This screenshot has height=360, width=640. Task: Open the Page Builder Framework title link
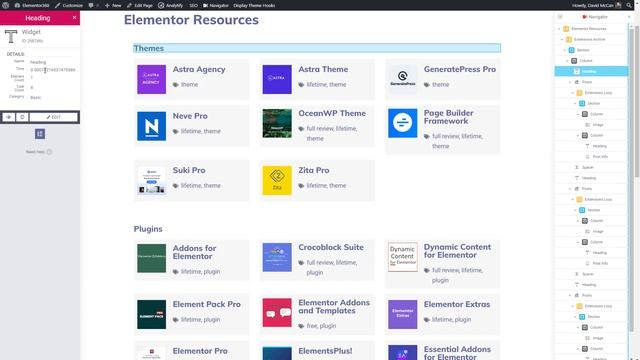(449, 117)
